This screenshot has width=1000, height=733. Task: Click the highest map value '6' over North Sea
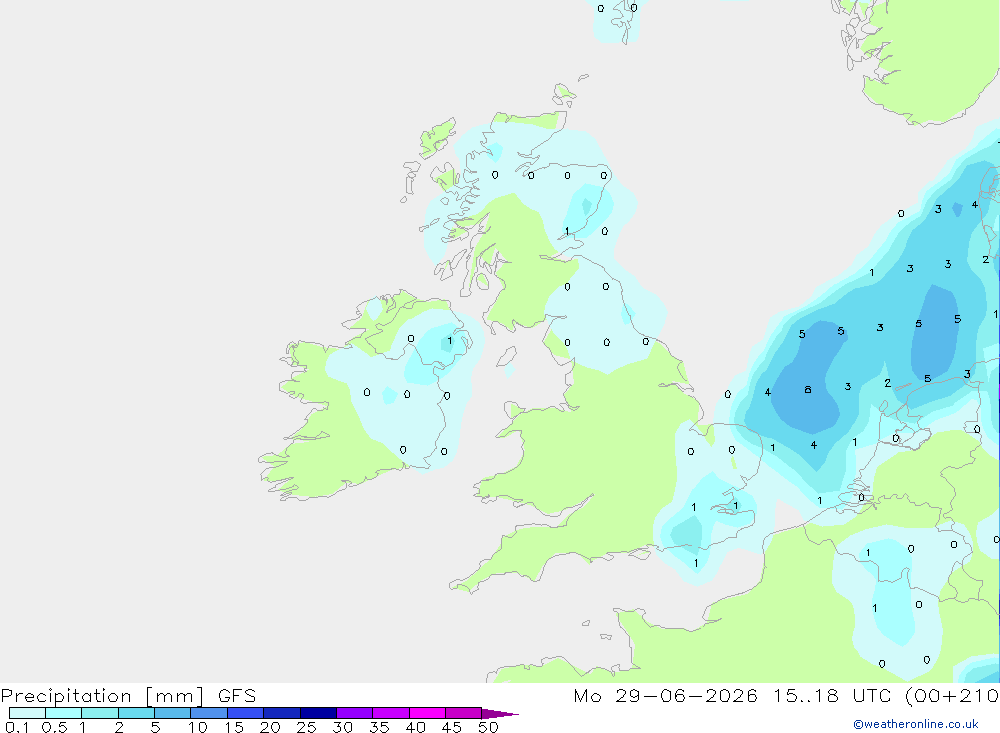tap(807, 390)
